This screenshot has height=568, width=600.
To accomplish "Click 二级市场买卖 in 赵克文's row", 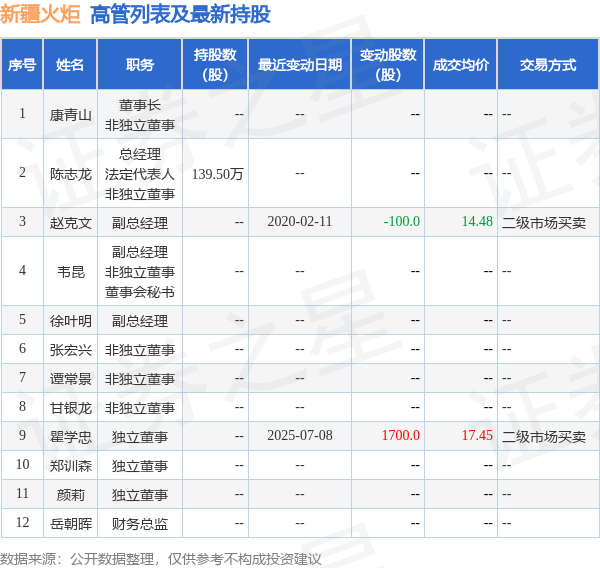I will pyautogui.click(x=544, y=222).
